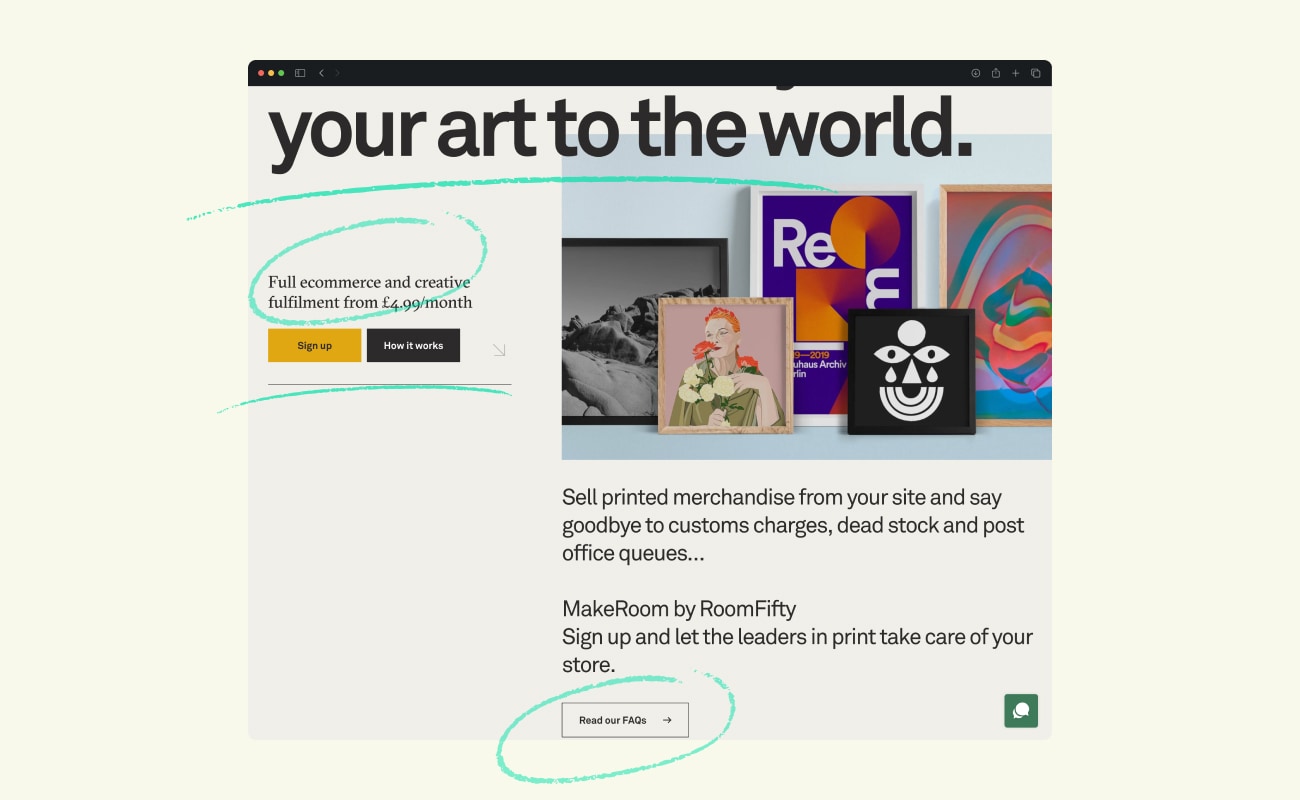
Task: Click the 'Sell printed merchandise from your site' paragraph
Action: 793,525
